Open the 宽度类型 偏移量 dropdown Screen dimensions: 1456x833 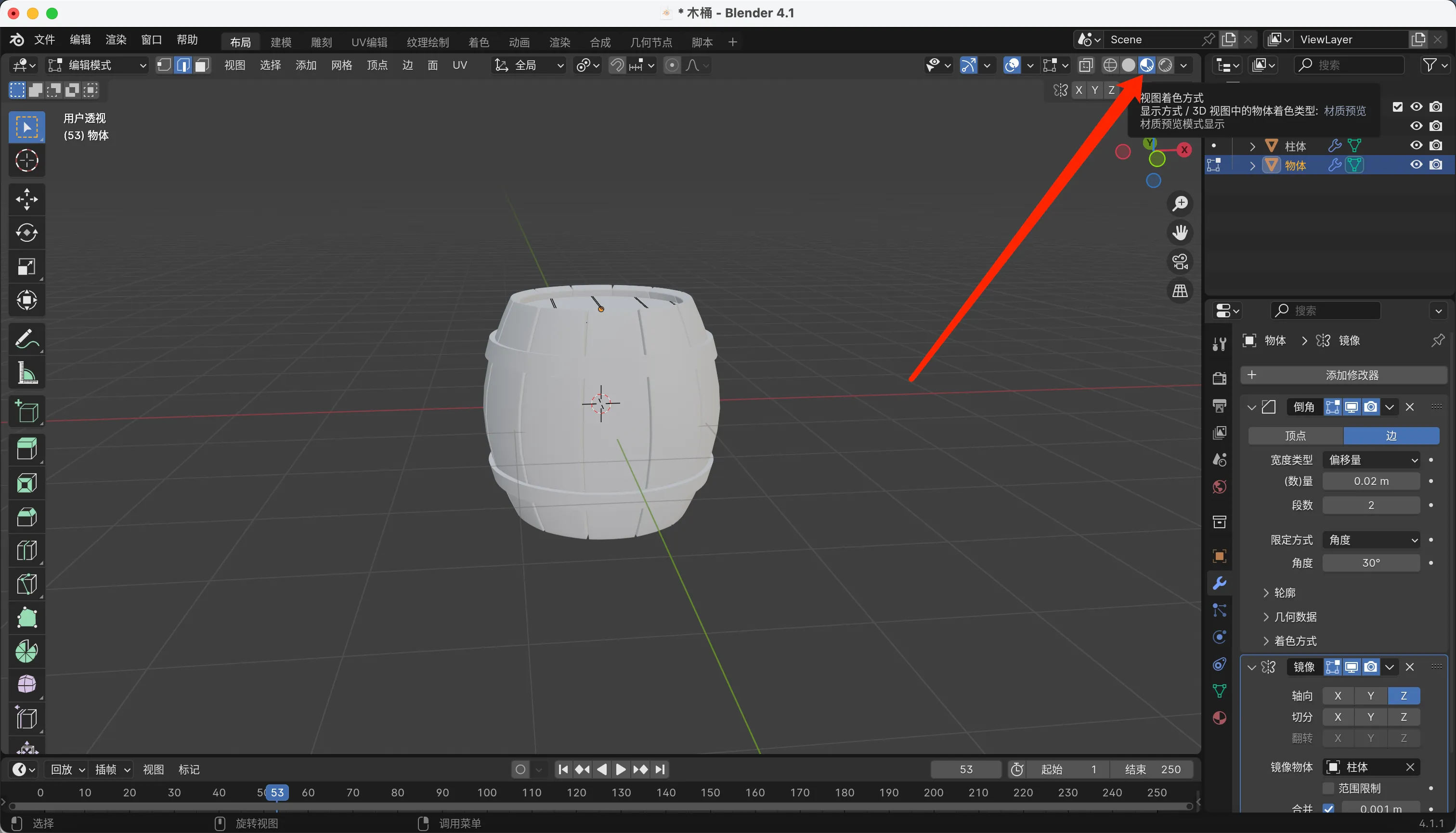pos(1371,460)
